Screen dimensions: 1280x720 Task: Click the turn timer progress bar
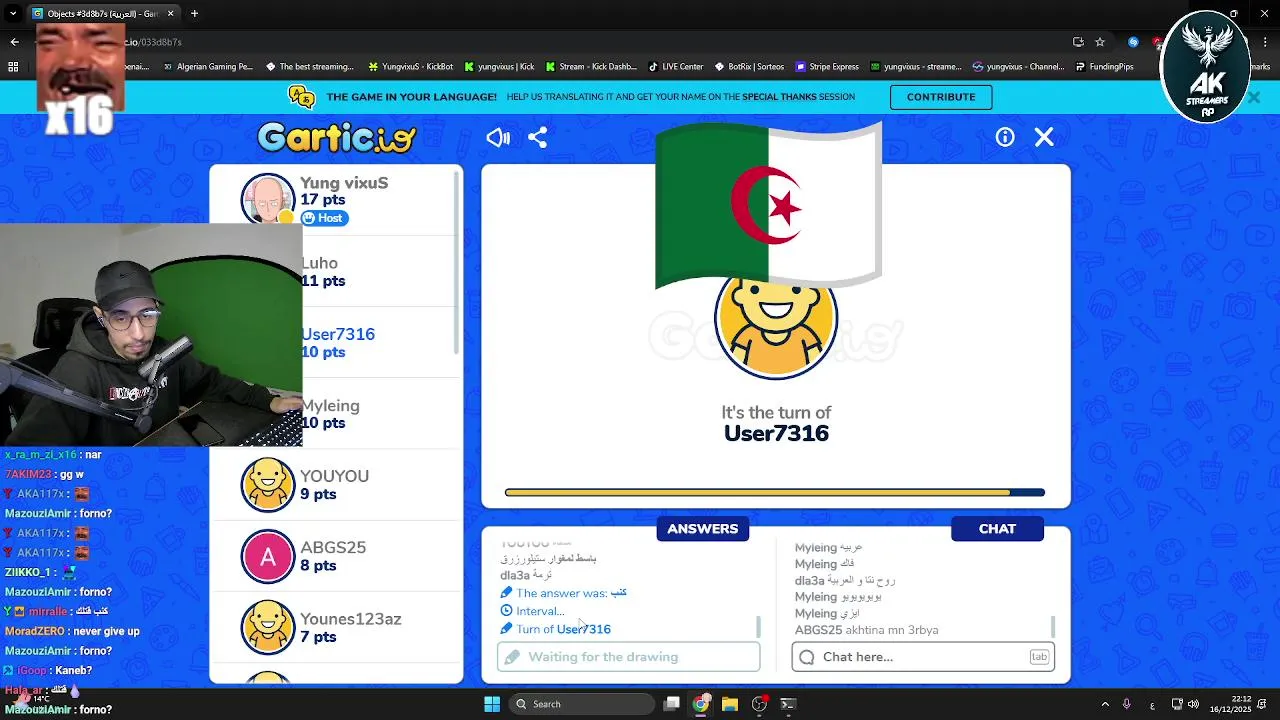coord(775,492)
